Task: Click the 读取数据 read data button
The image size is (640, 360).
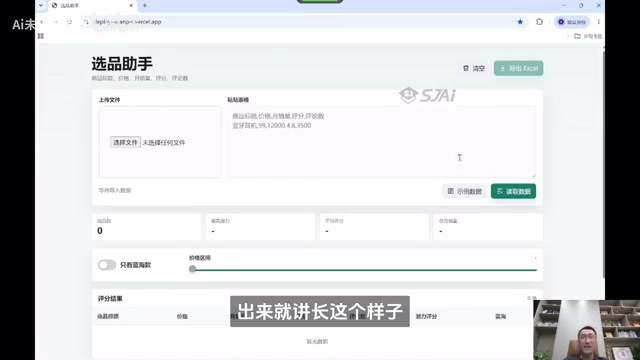Action: (x=513, y=191)
